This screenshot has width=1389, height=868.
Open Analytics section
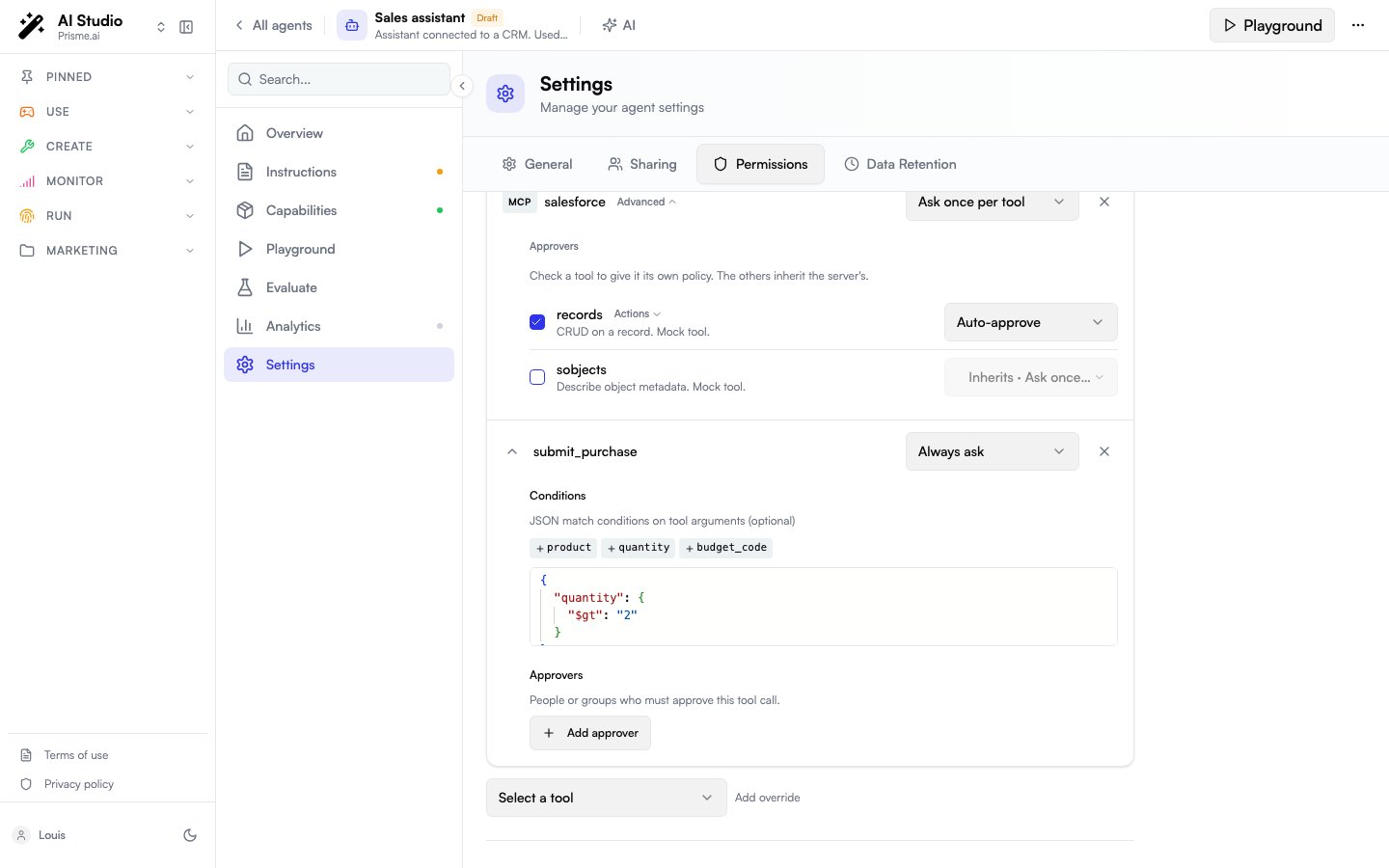pyautogui.click(x=339, y=326)
